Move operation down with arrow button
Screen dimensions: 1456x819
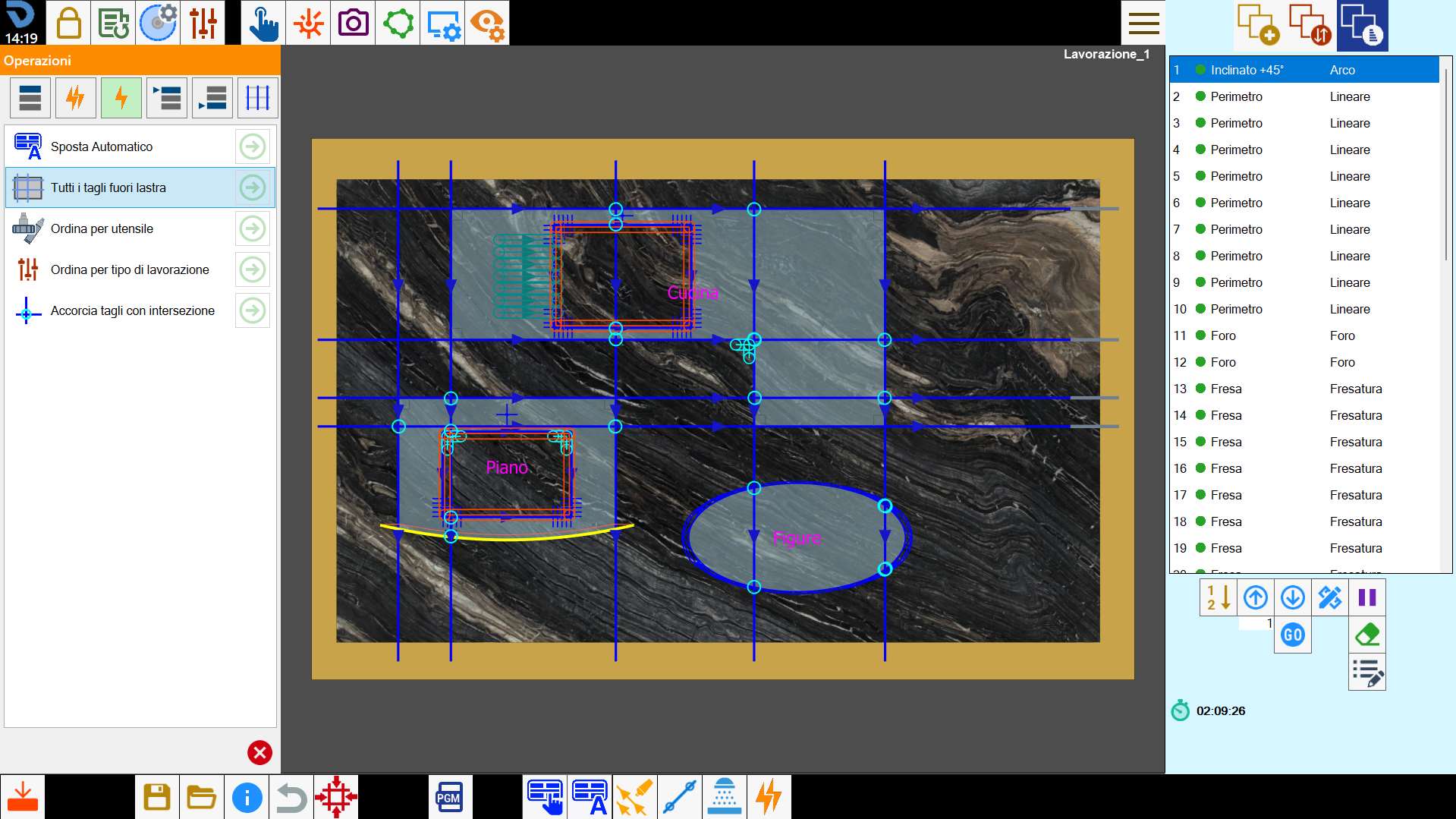[x=1293, y=597]
